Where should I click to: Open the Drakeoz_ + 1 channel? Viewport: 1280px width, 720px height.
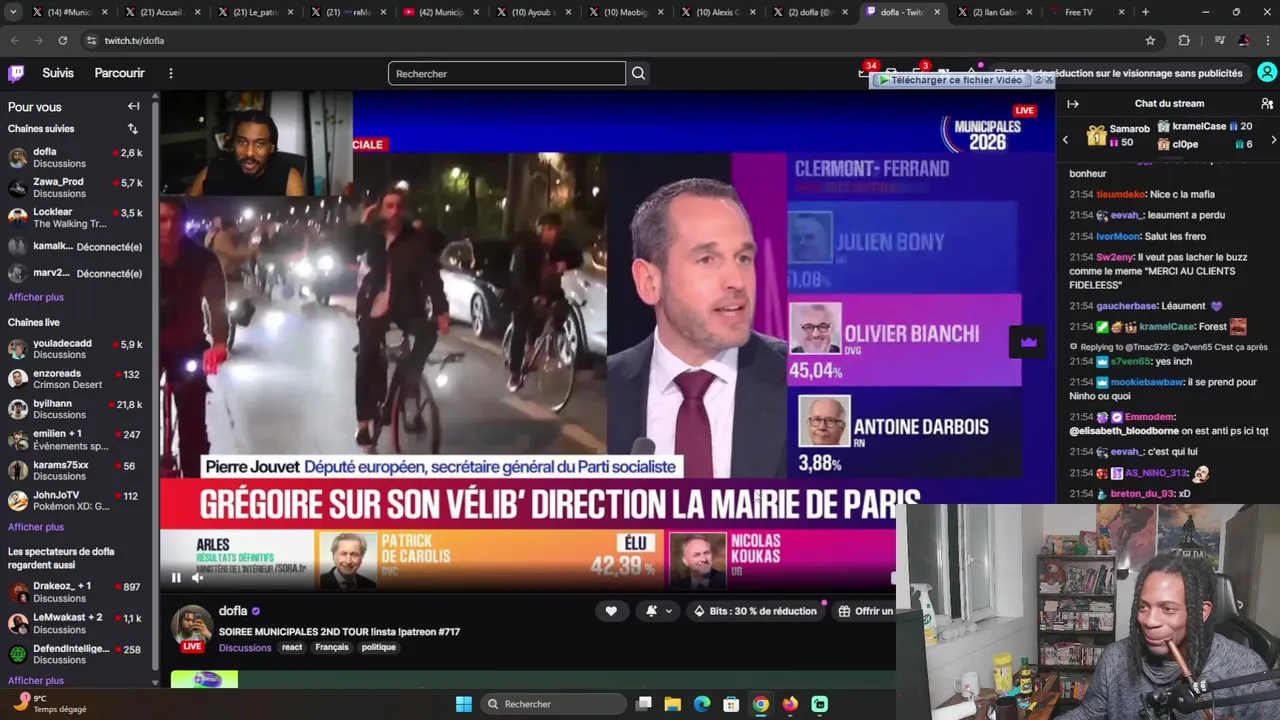(76, 592)
